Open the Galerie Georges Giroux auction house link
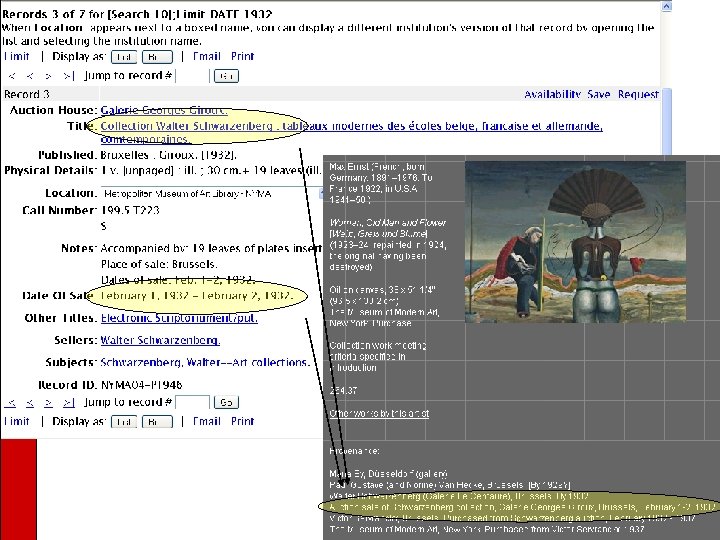The height and width of the screenshot is (540, 720). [x=163, y=110]
